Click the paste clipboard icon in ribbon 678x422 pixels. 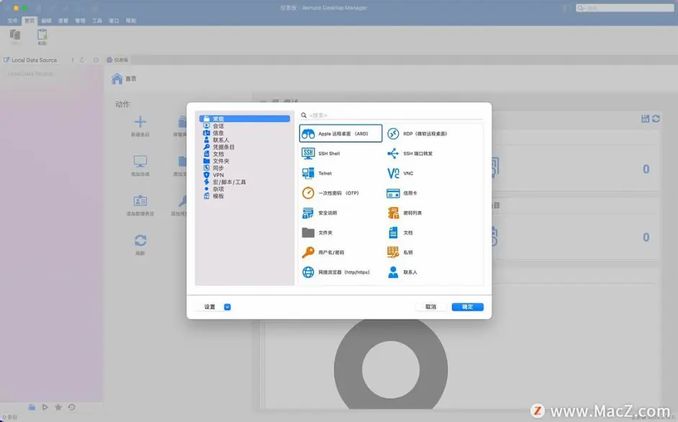42,36
